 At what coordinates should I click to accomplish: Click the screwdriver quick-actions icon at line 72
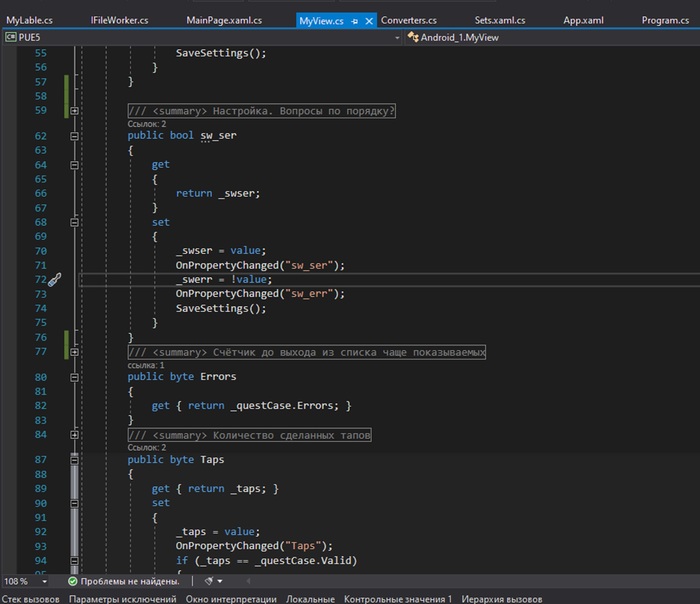click(56, 280)
